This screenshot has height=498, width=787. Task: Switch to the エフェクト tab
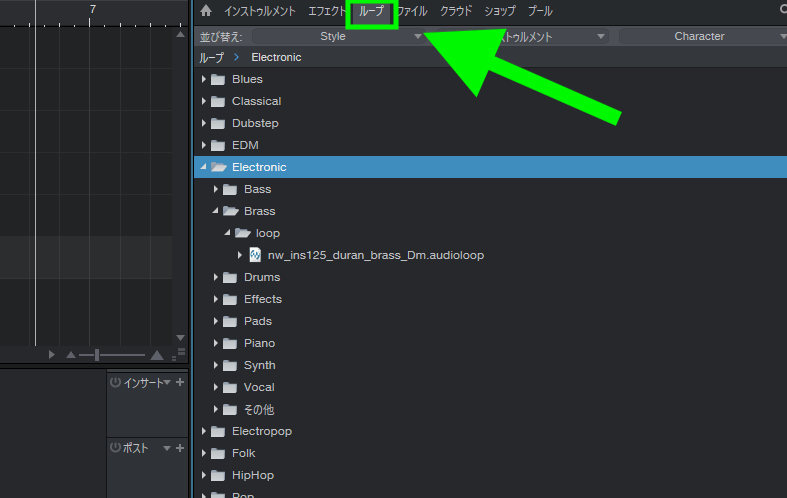(327, 11)
